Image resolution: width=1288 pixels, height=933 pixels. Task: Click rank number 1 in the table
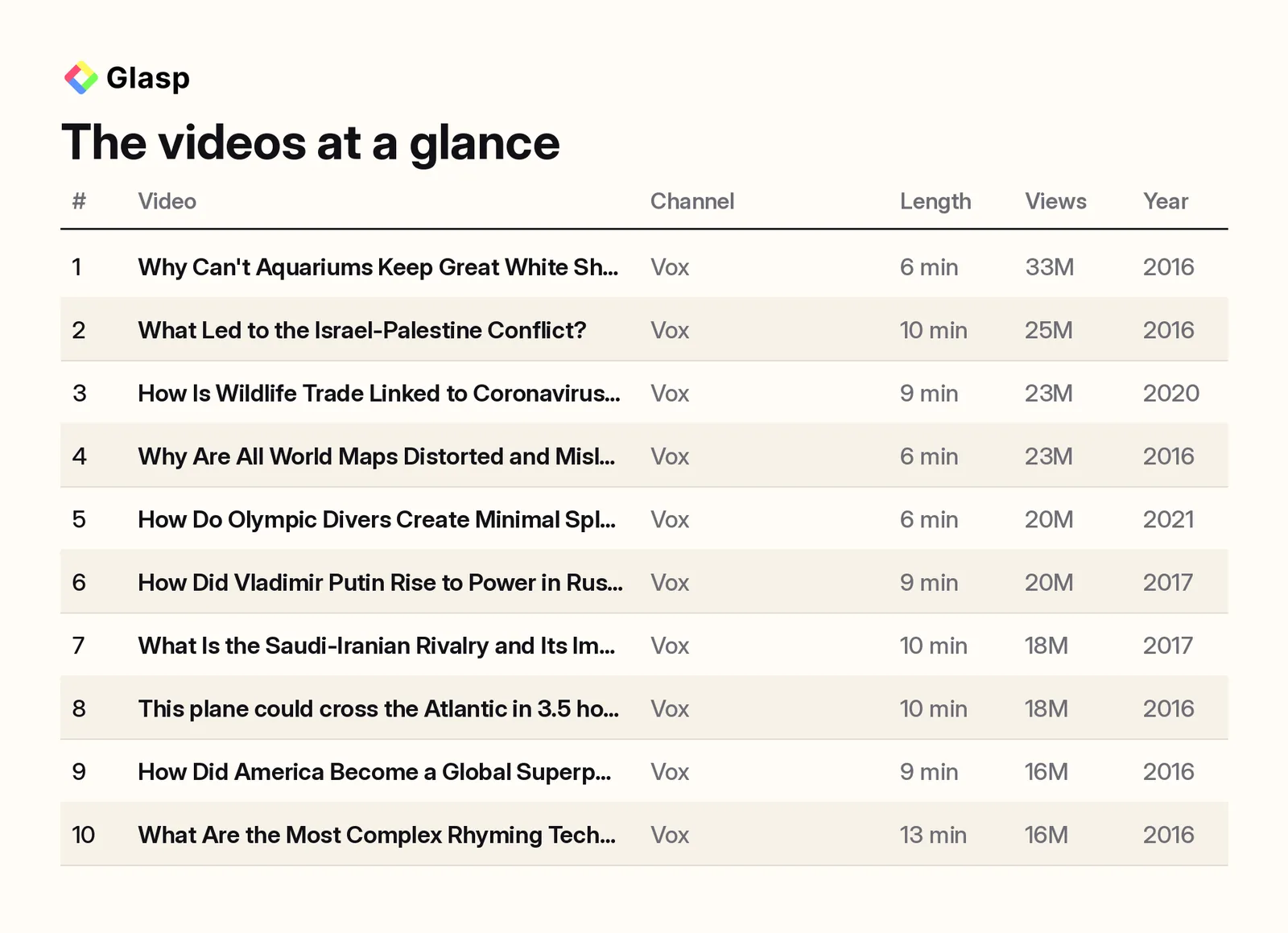coord(77,267)
